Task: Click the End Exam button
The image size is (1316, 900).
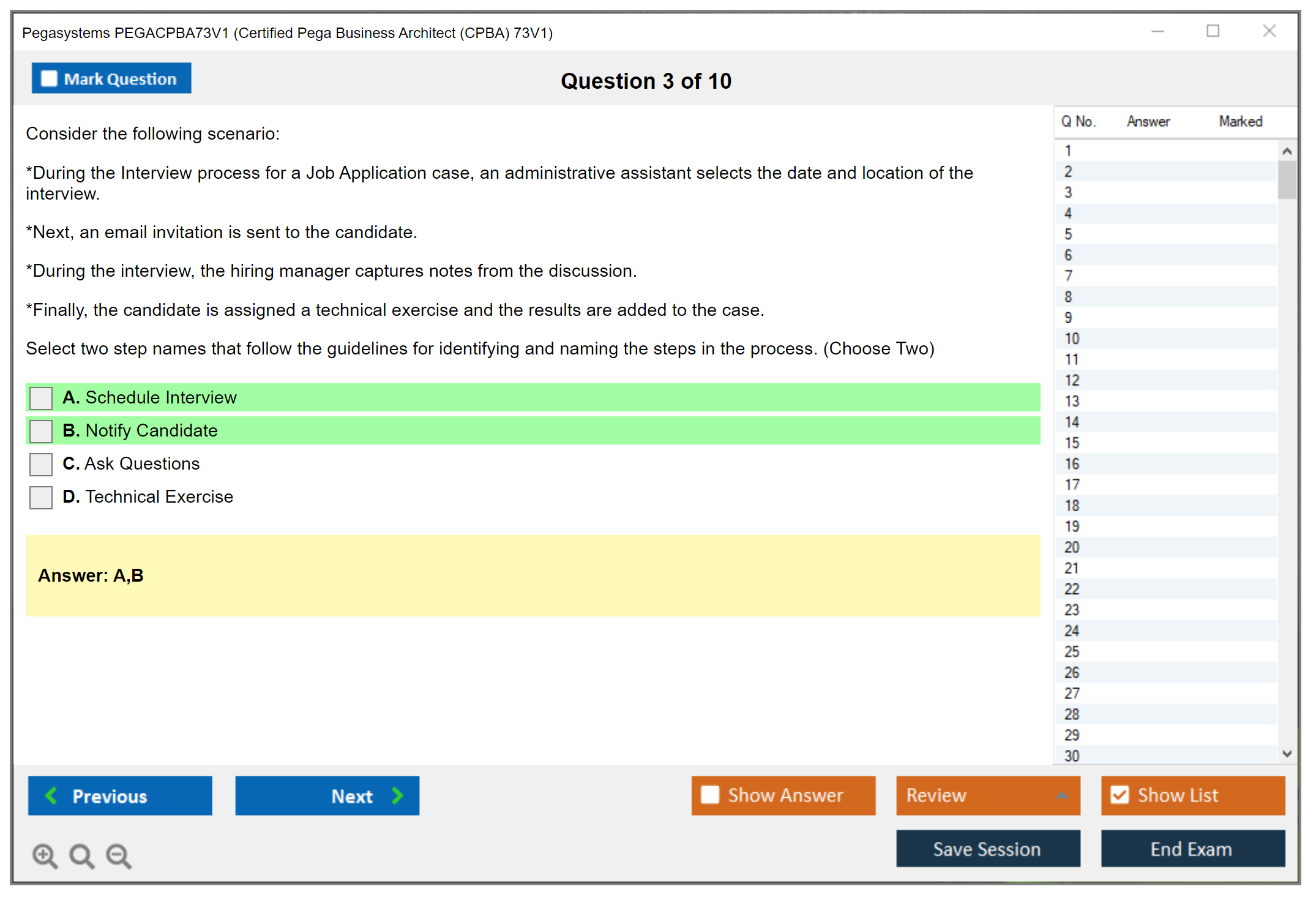Action: [1192, 849]
